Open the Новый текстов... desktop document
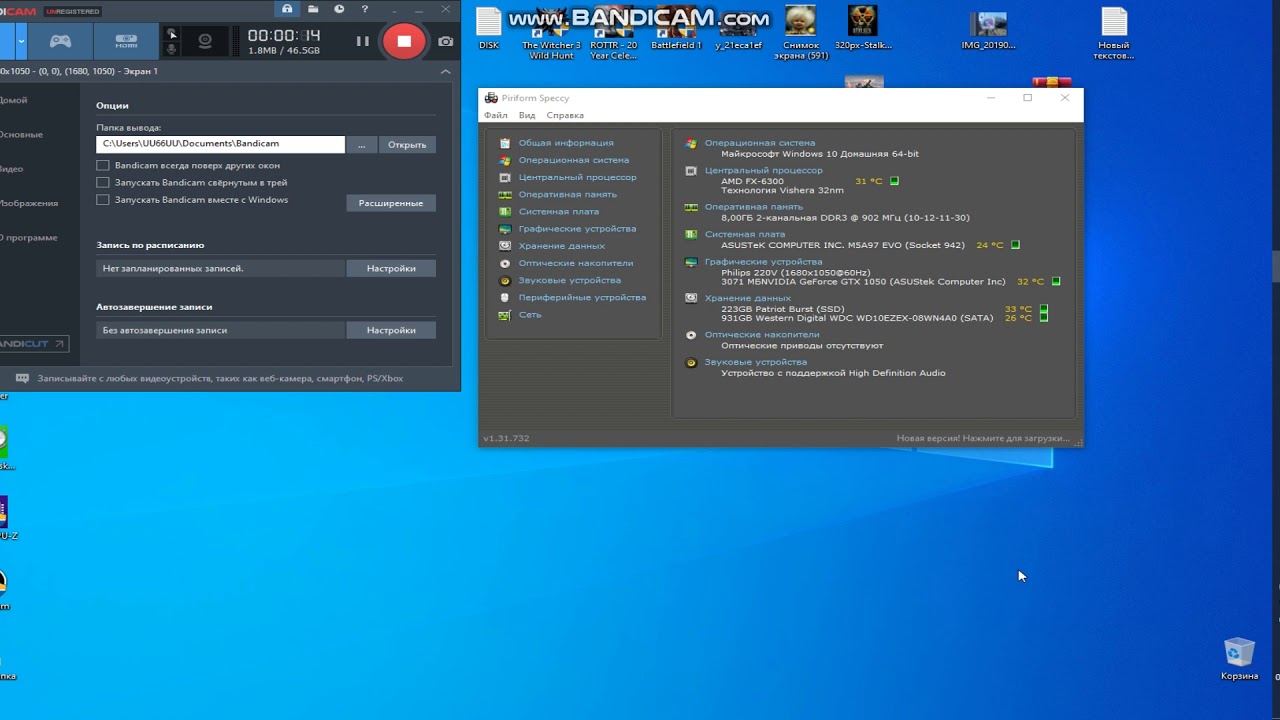Image resolution: width=1280 pixels, height=720 pixels. point(1114,33)
